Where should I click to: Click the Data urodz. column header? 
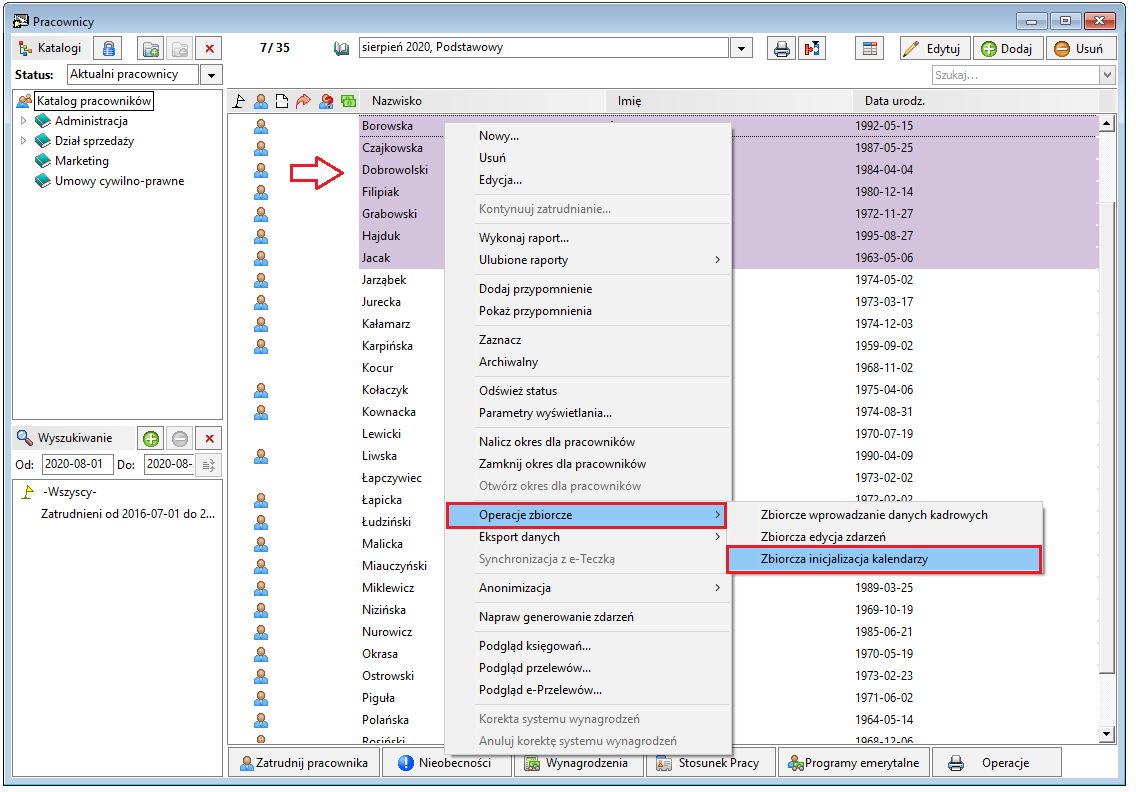pos(975,101)
